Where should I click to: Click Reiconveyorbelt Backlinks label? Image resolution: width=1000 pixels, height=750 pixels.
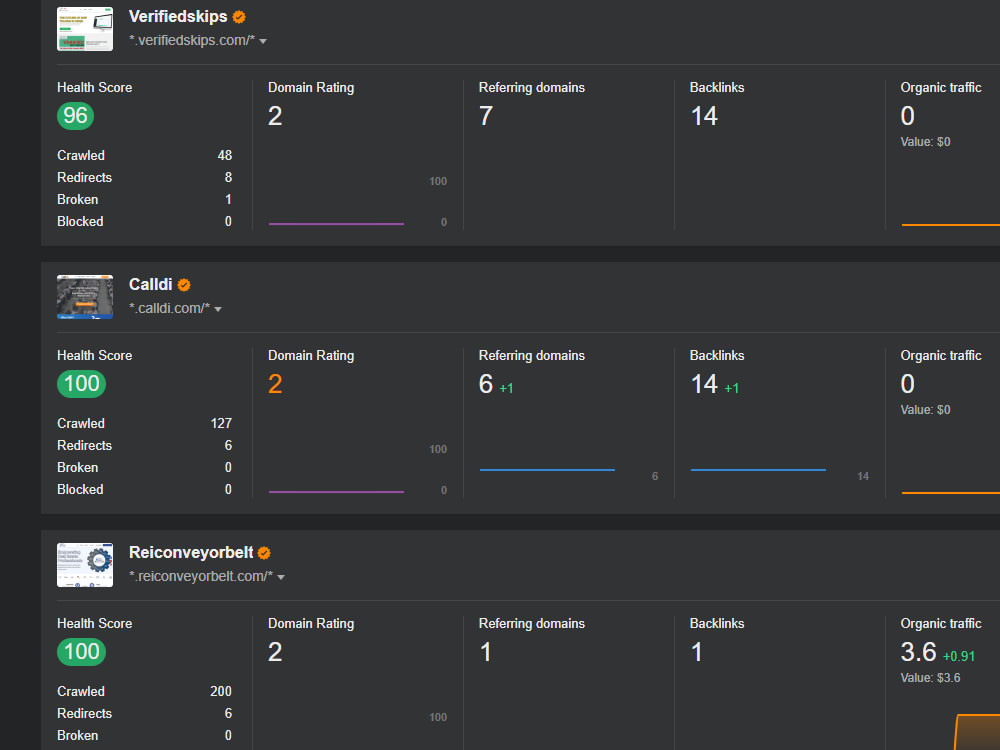717,623
